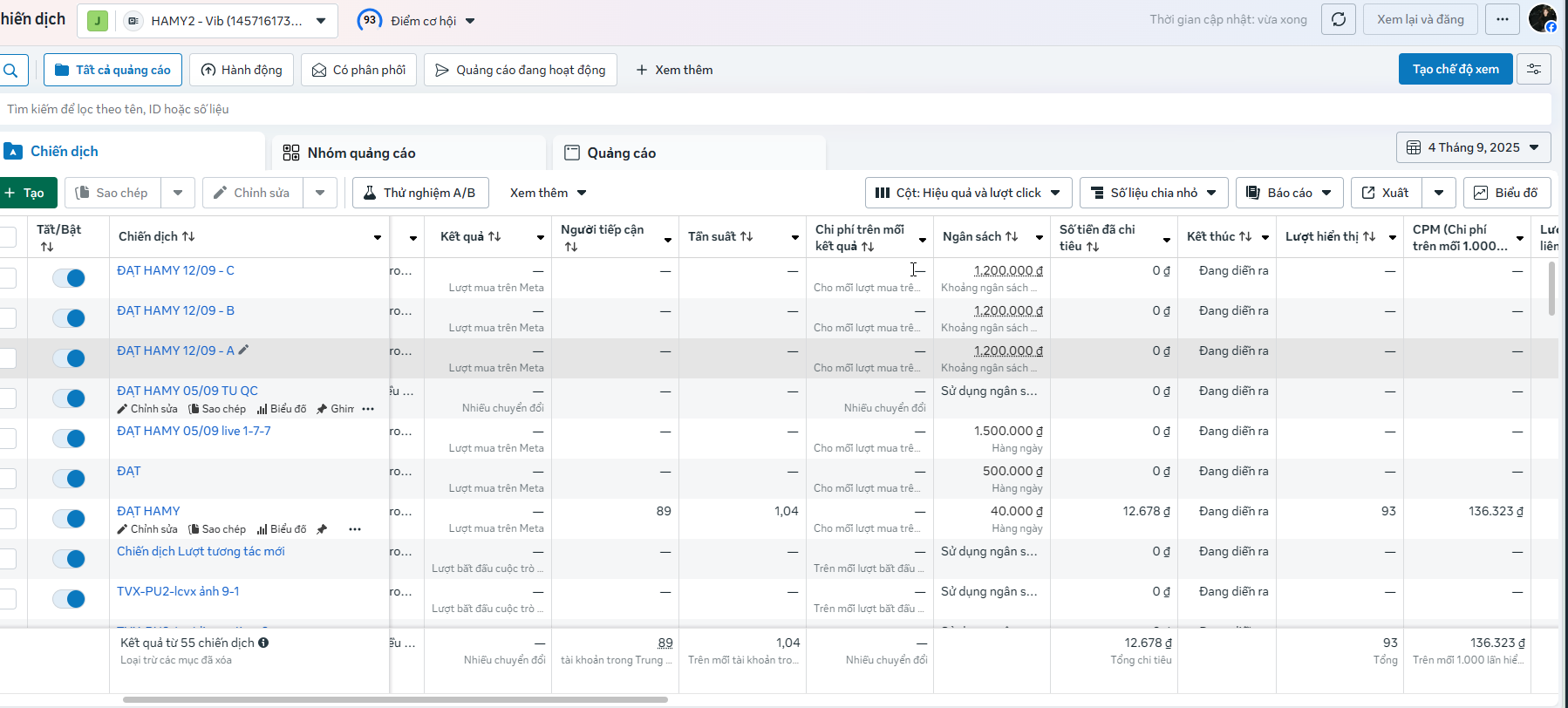Click Sao chép under ĐẠT HAMY row
This screenshot has width=1568, height=708.
218,529
